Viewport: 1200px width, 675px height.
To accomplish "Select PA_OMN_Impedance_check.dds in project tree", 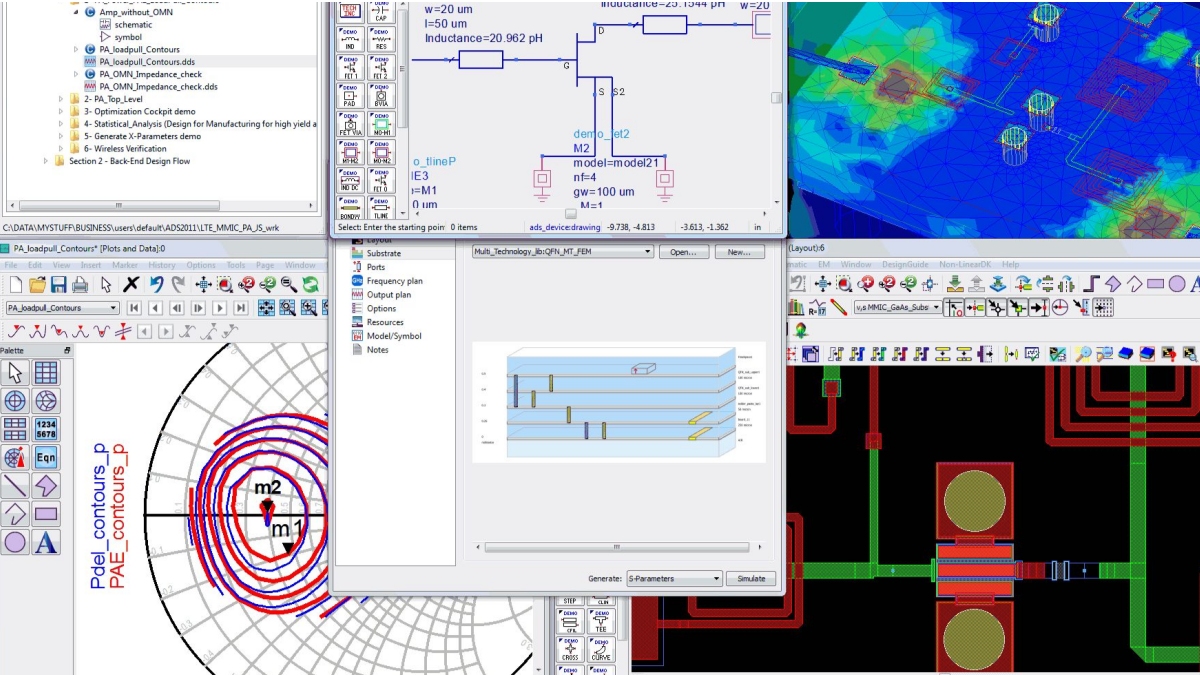I will (x=158, y=87).
